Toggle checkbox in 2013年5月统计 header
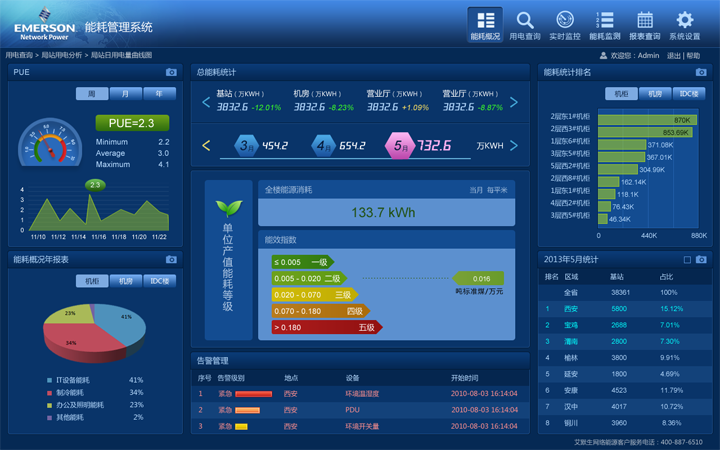720x450 pixels. 687,260
